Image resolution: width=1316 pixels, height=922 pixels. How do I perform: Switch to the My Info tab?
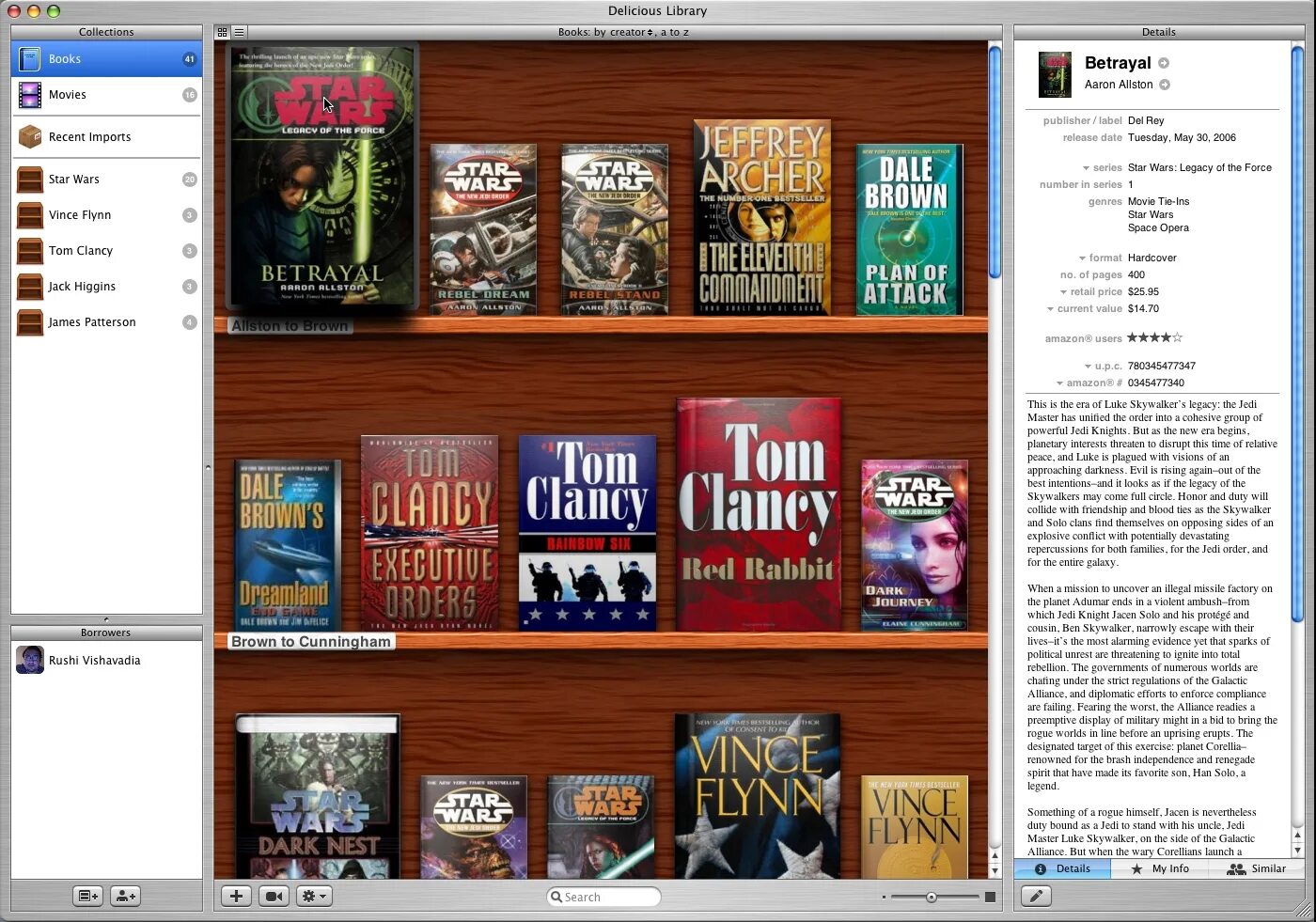[x=1160, y=869]
